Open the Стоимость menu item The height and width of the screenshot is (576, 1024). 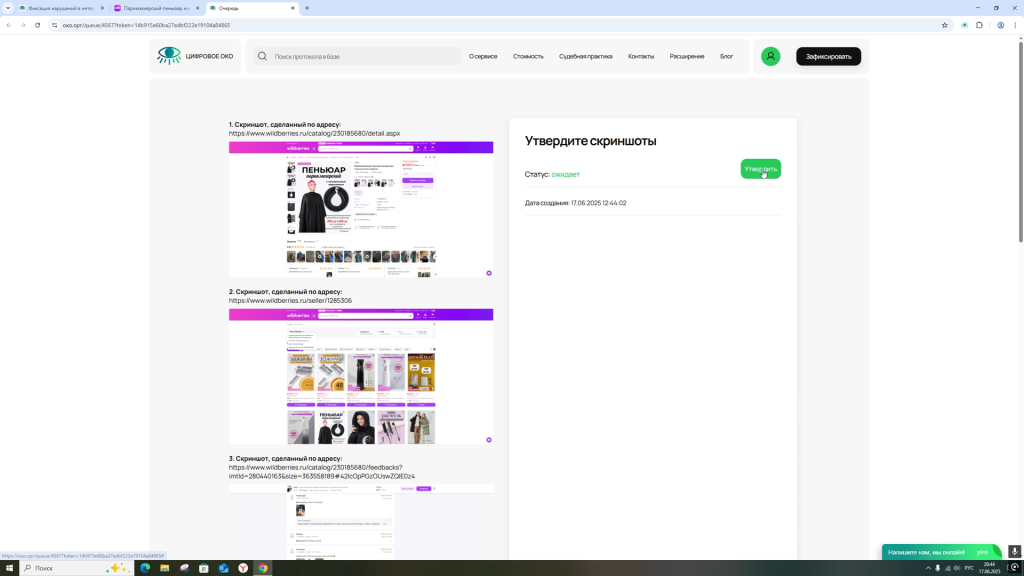[528, 56]
